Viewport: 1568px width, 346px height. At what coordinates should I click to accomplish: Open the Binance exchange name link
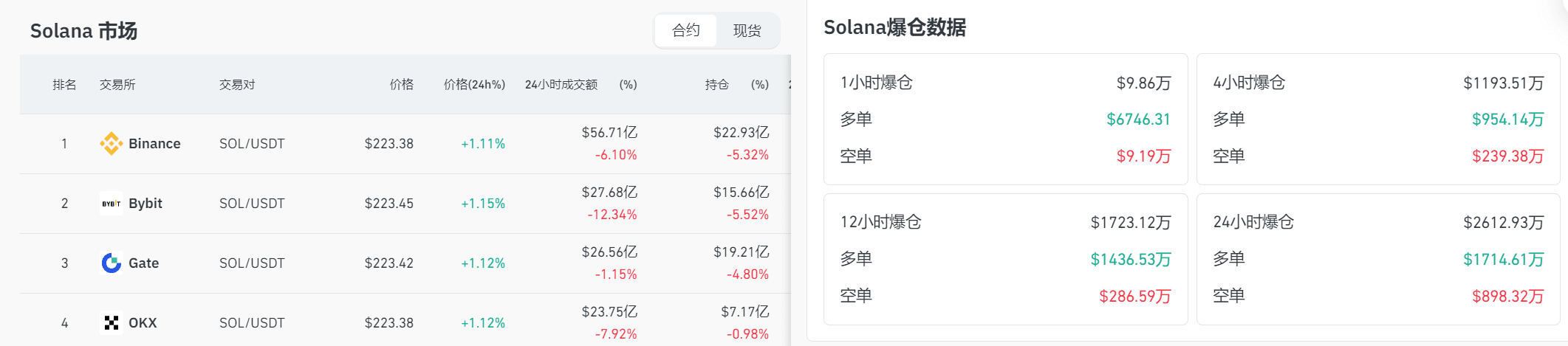[154, 143]
